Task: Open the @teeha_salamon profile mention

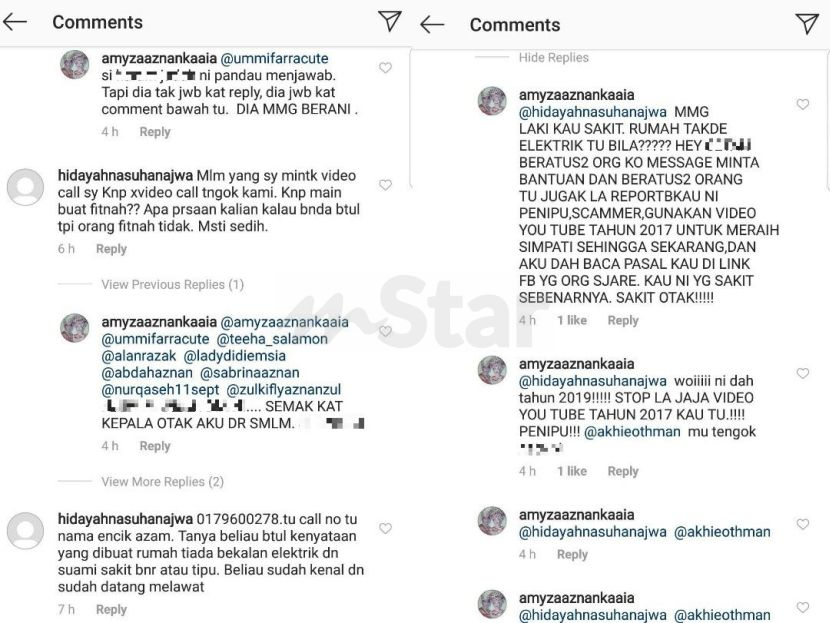Action: coord(272,339)
